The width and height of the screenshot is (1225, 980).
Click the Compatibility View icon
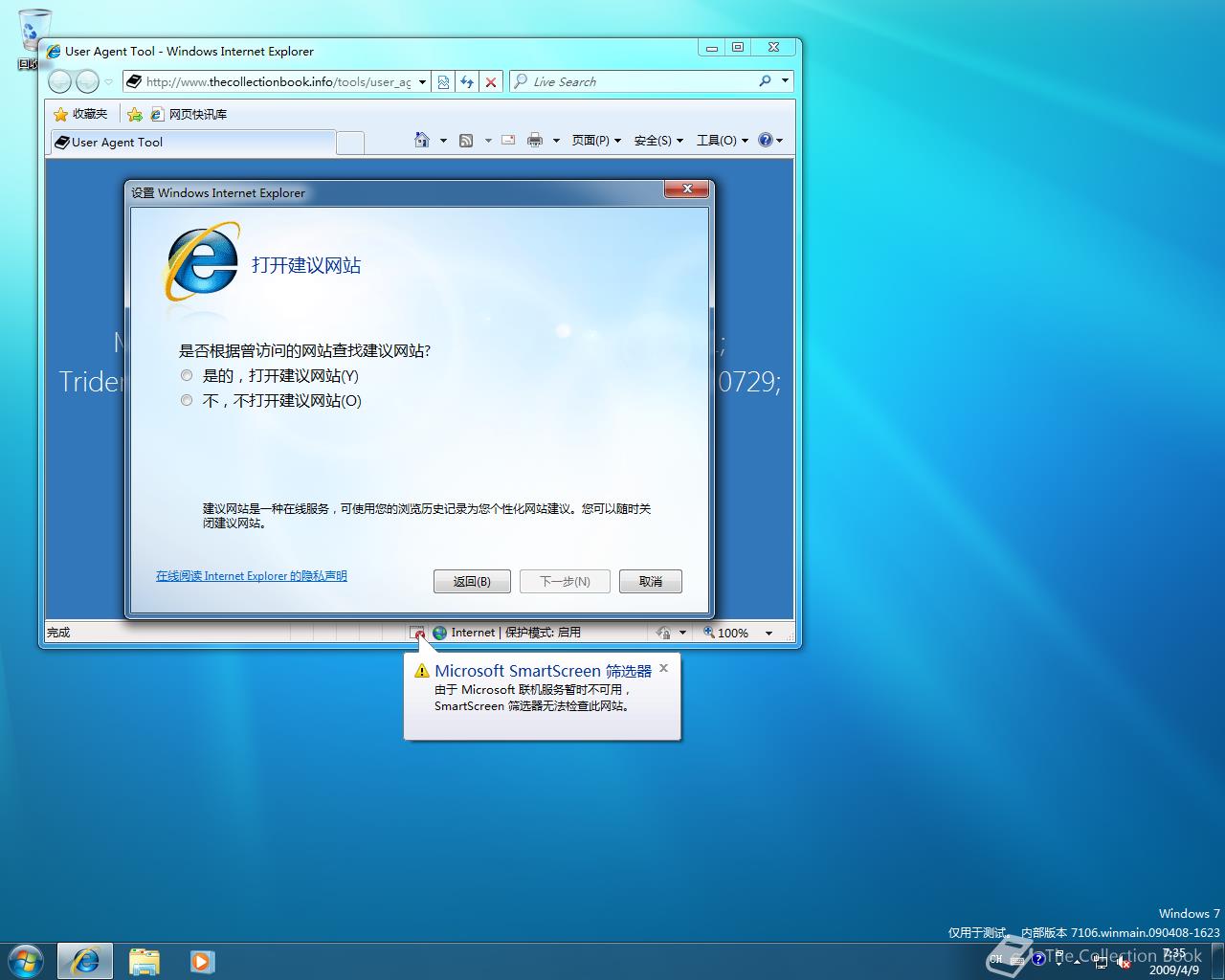[x=443, y=82]
